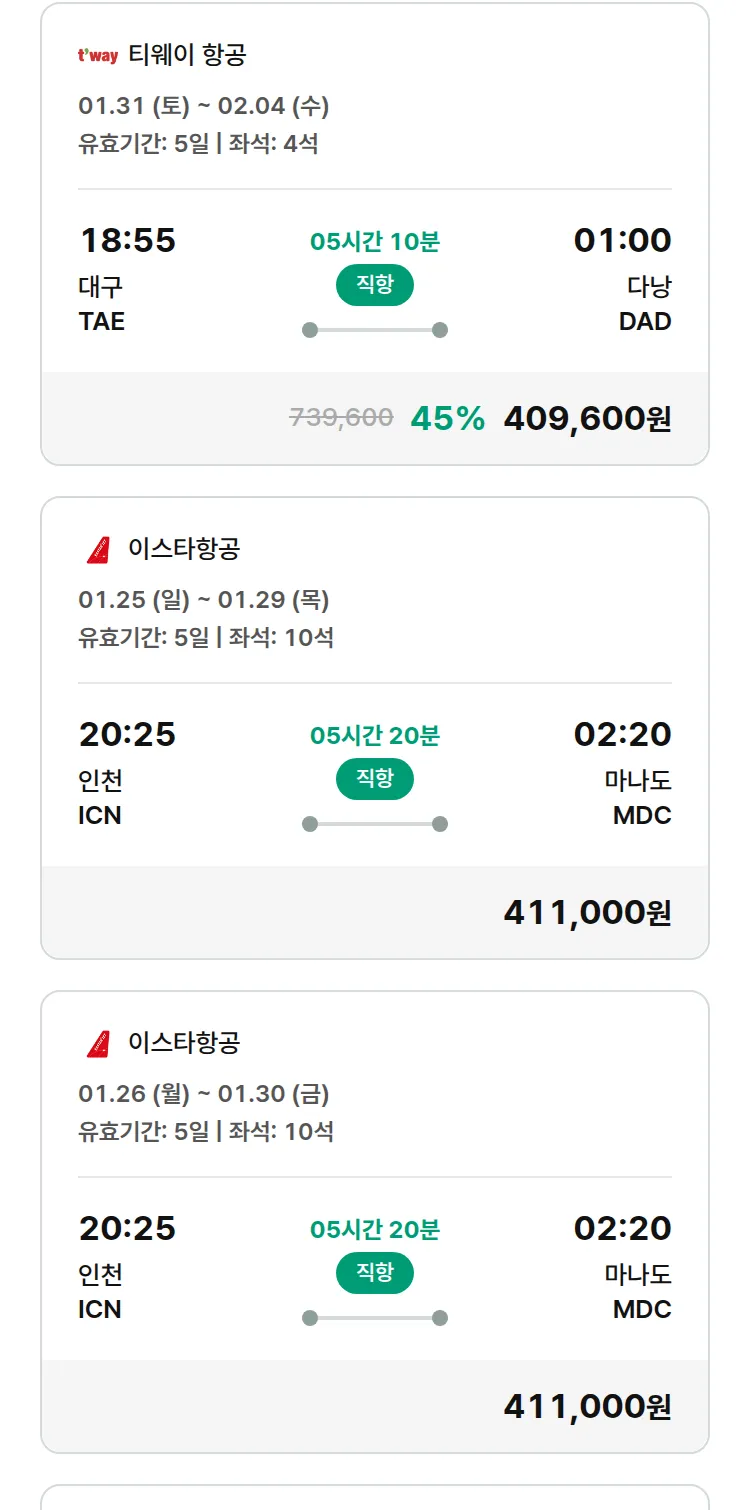
Task: Click the crossed-out 739,600 original price
Action: click(x=341, y=418)
